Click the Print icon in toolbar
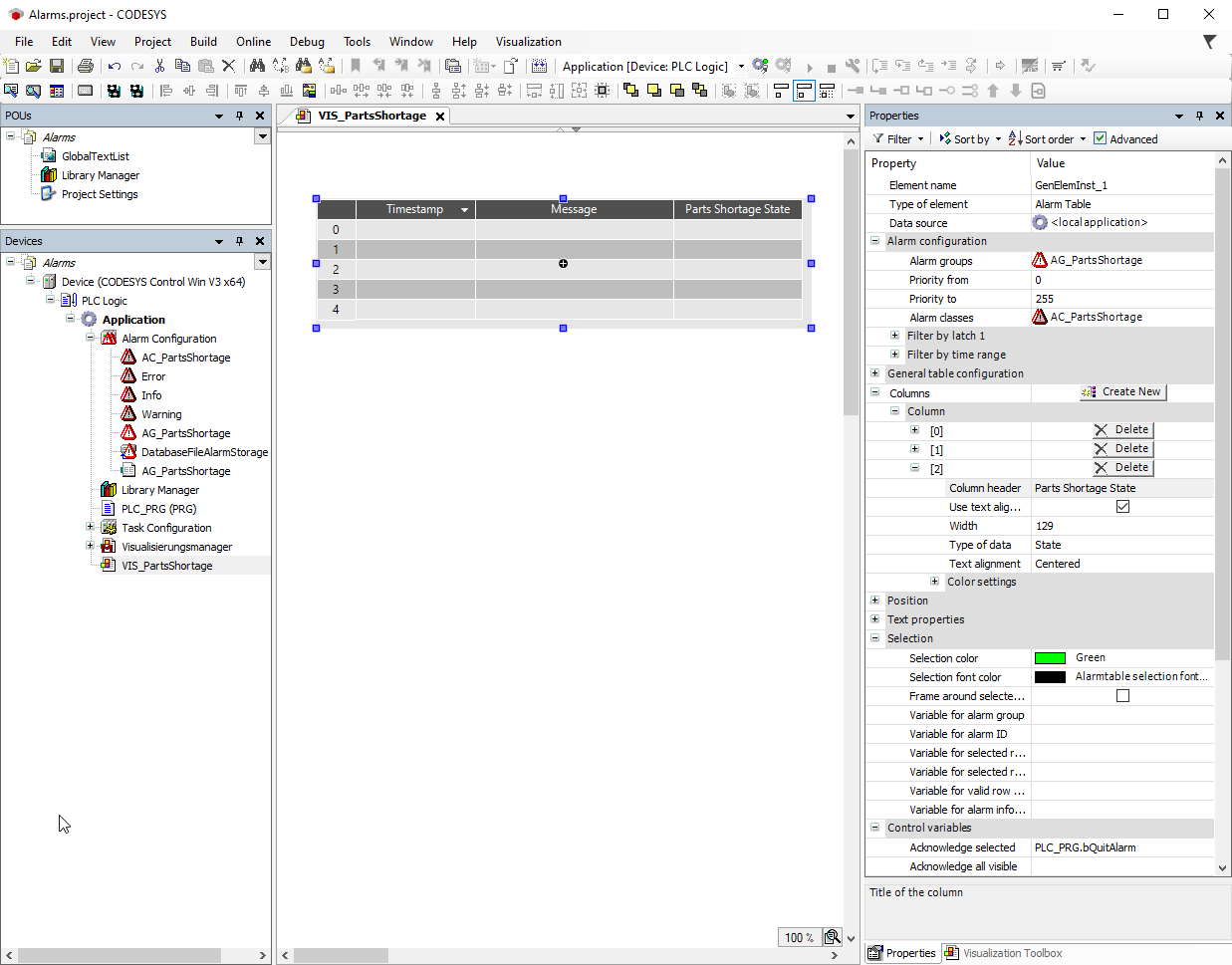 [86, 66]
